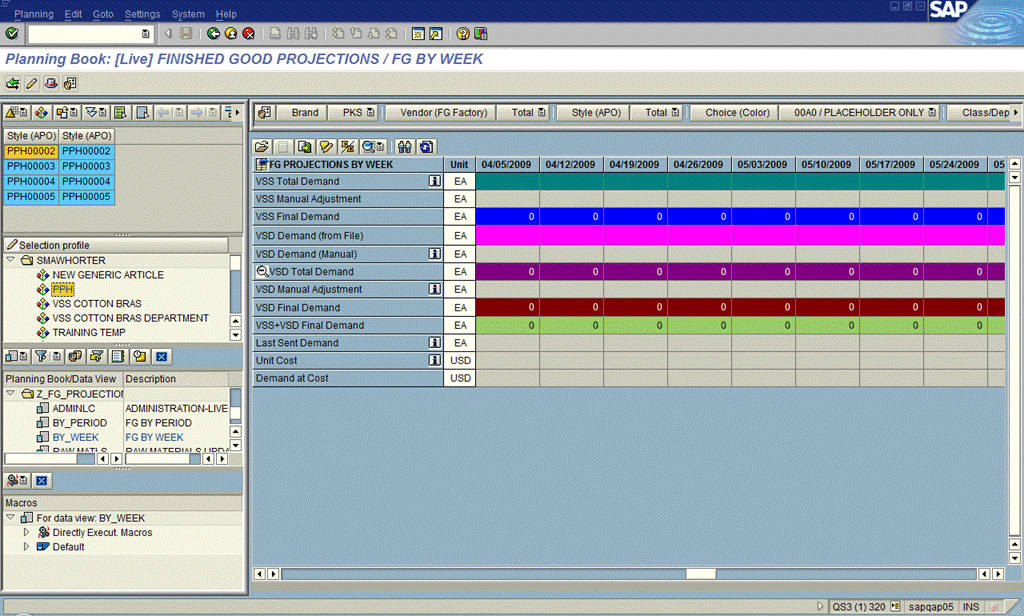Viewport: 1024px width, 616px height.
Task: Click the red Cancel icon in toolbar
Action: [x=248, y=33]
